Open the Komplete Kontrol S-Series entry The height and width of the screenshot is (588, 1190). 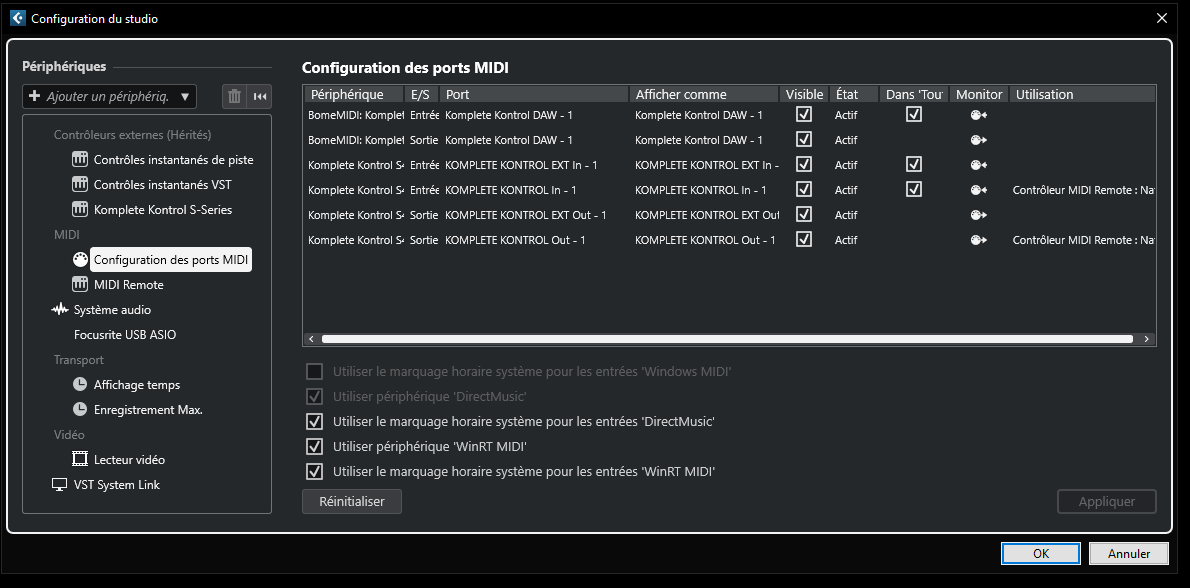[162, 210]
